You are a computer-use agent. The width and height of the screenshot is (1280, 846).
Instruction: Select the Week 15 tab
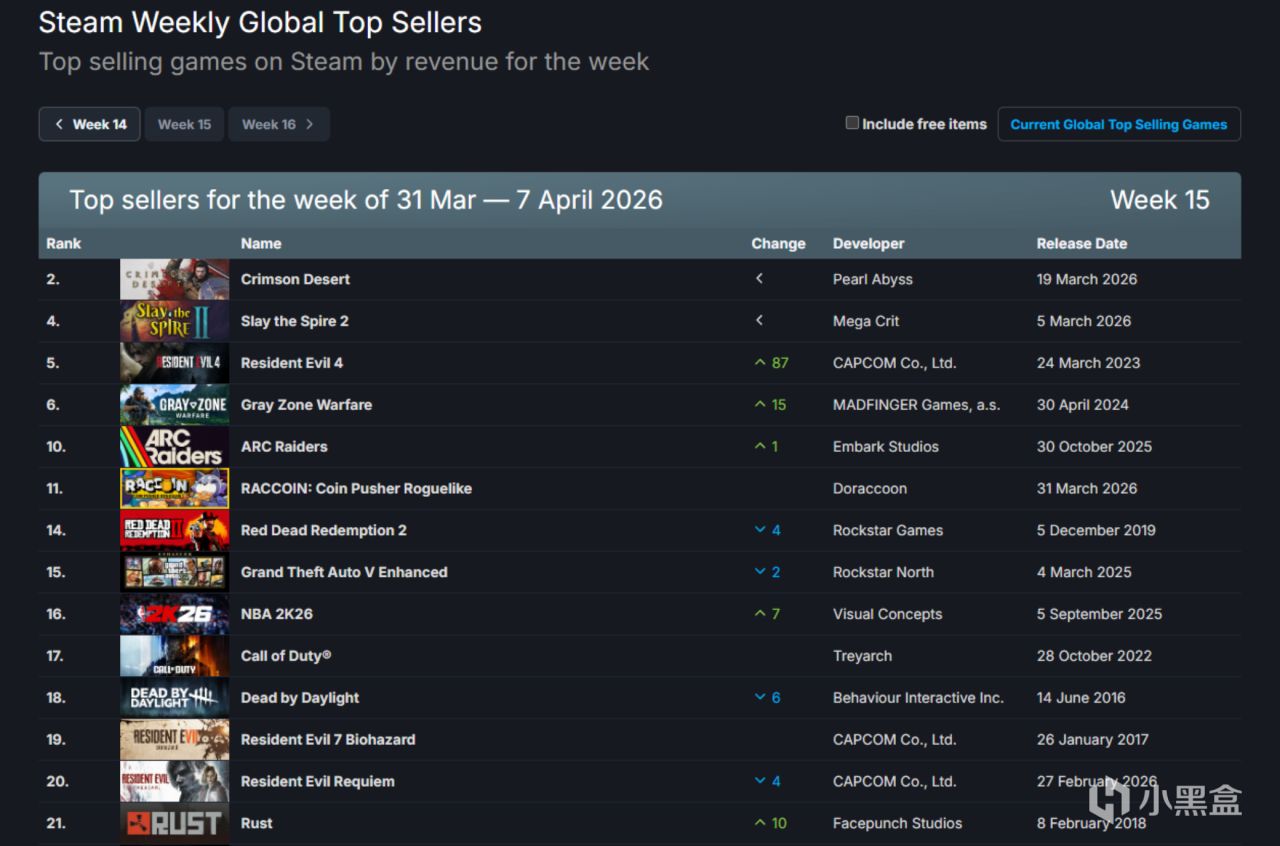coord(184,125)
